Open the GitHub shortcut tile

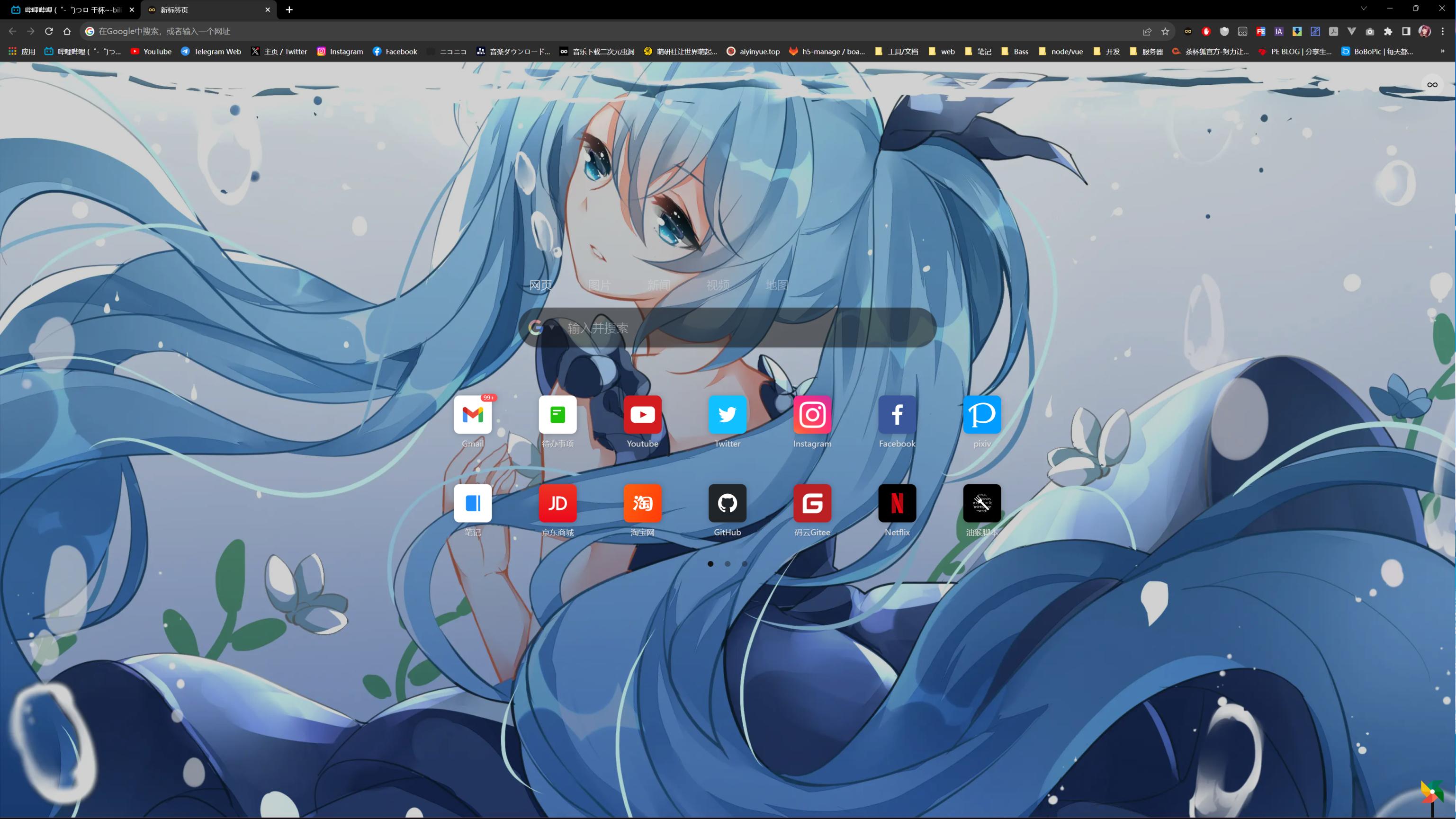coord(727,503)
